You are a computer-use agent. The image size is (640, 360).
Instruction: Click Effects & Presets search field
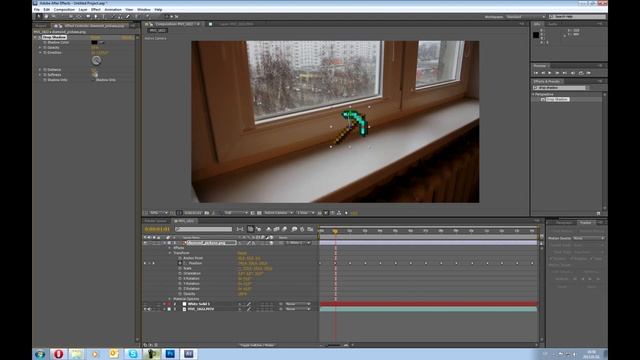pos(561,88)
